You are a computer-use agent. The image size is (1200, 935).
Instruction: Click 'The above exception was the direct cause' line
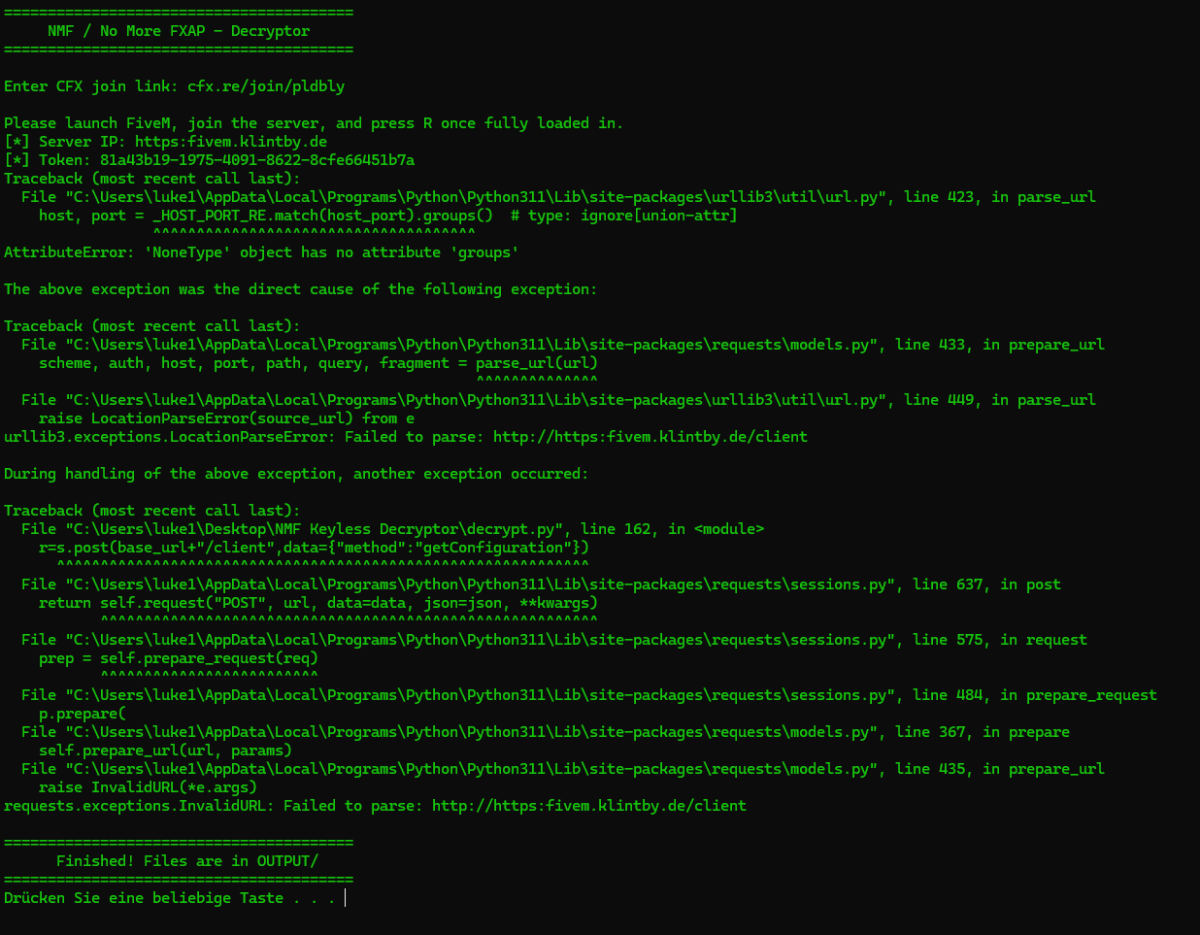(x=300, y=289)
